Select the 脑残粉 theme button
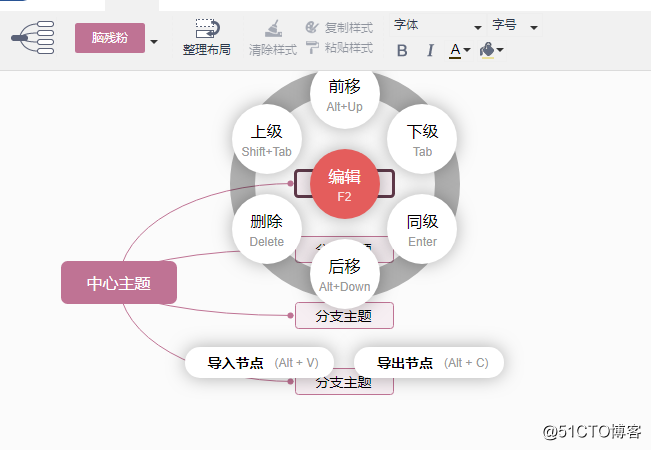Image resolution: width=651 pixels, height=450 pixels. click(x=110, y=38)
